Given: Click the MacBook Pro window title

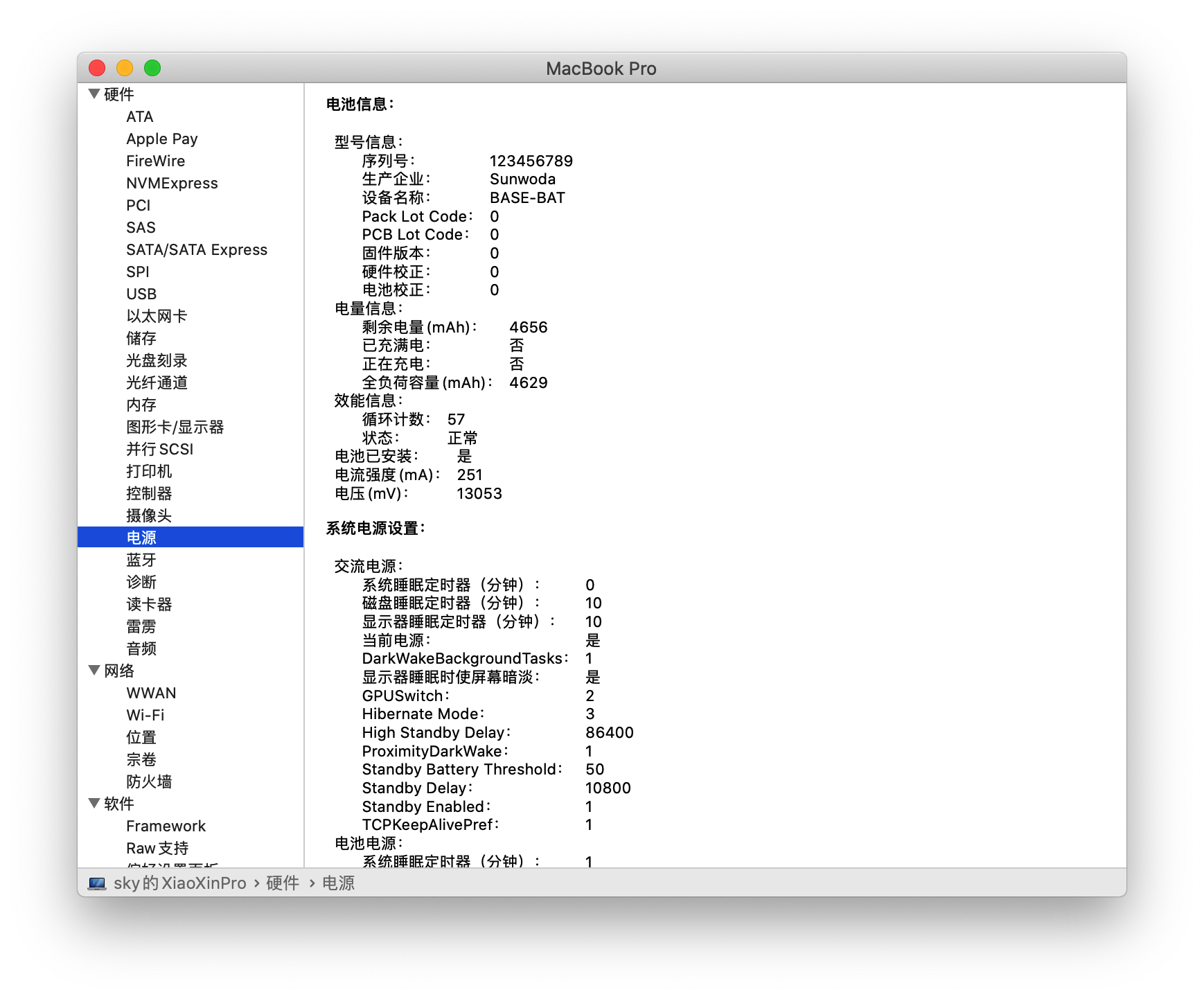Looking at the screenshot, I should 601,68.
